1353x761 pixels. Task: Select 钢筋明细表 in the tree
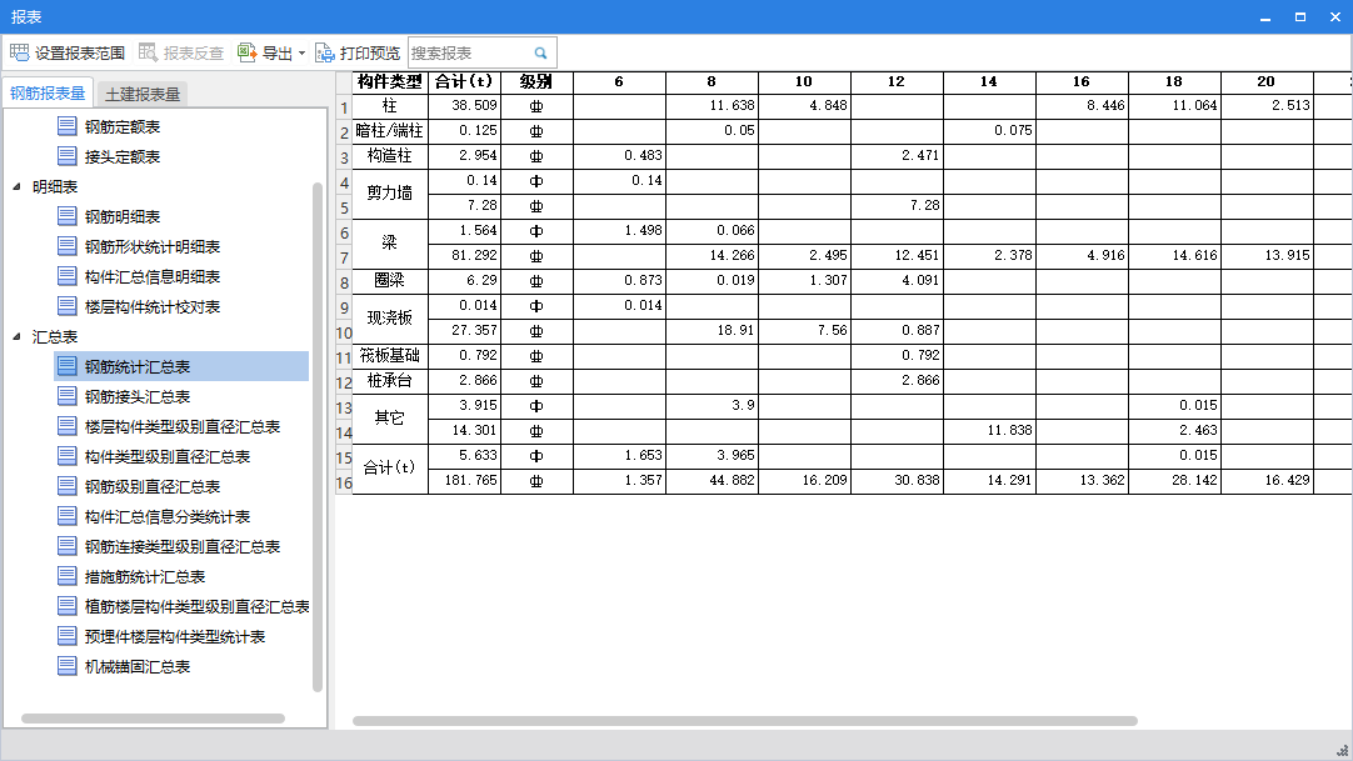(x=122, y=217)
